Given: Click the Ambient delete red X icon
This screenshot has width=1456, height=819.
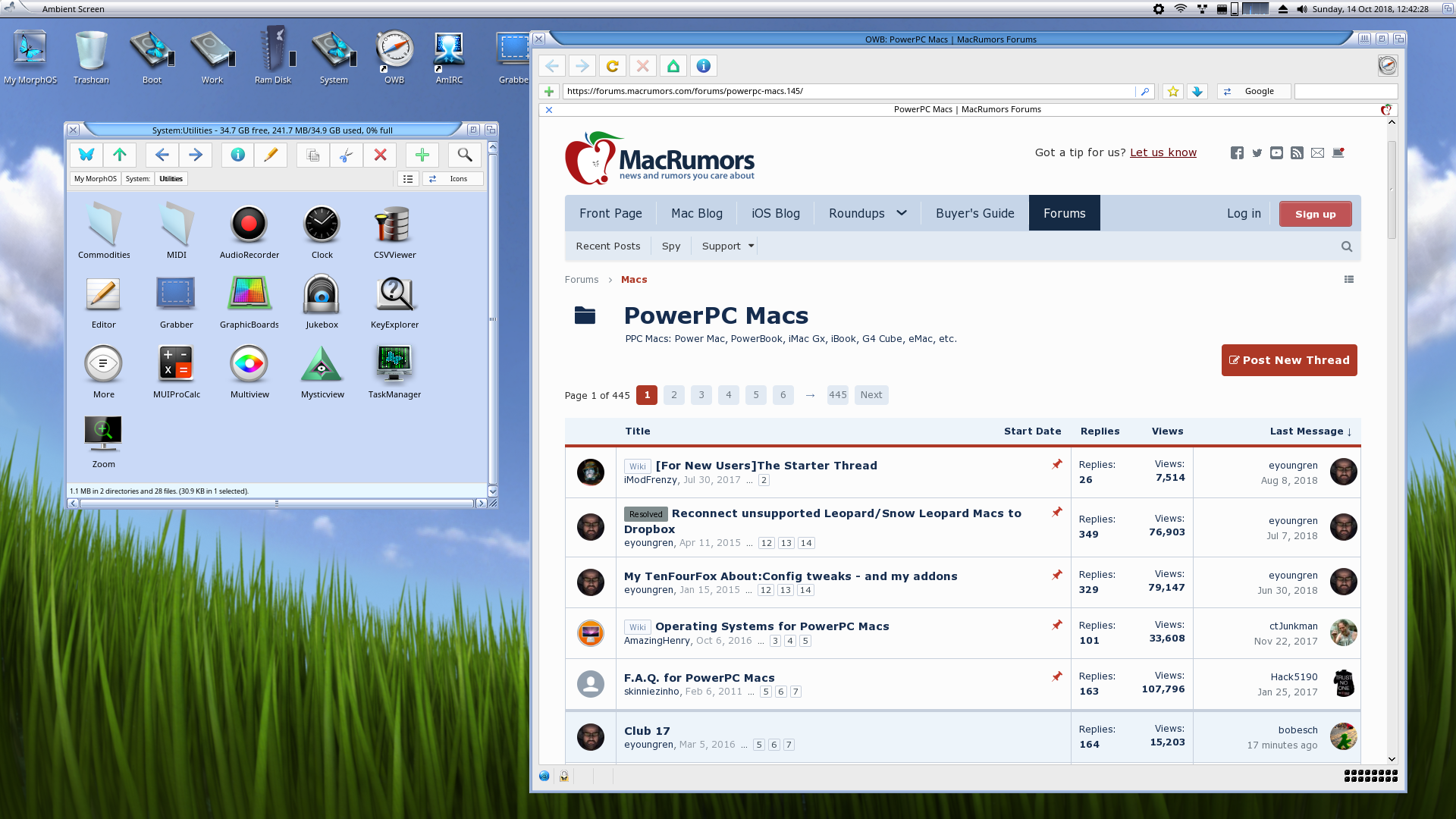Looking at the screenshot, I should coord(380,155).
